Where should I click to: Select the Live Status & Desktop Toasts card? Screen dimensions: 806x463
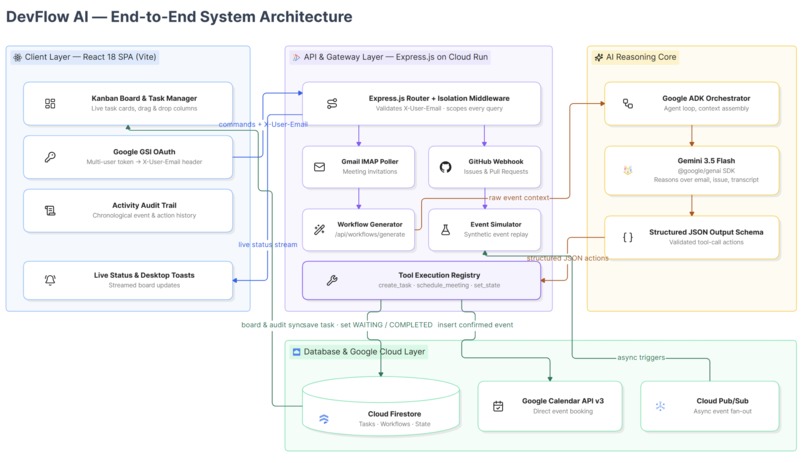pos(128,280)
